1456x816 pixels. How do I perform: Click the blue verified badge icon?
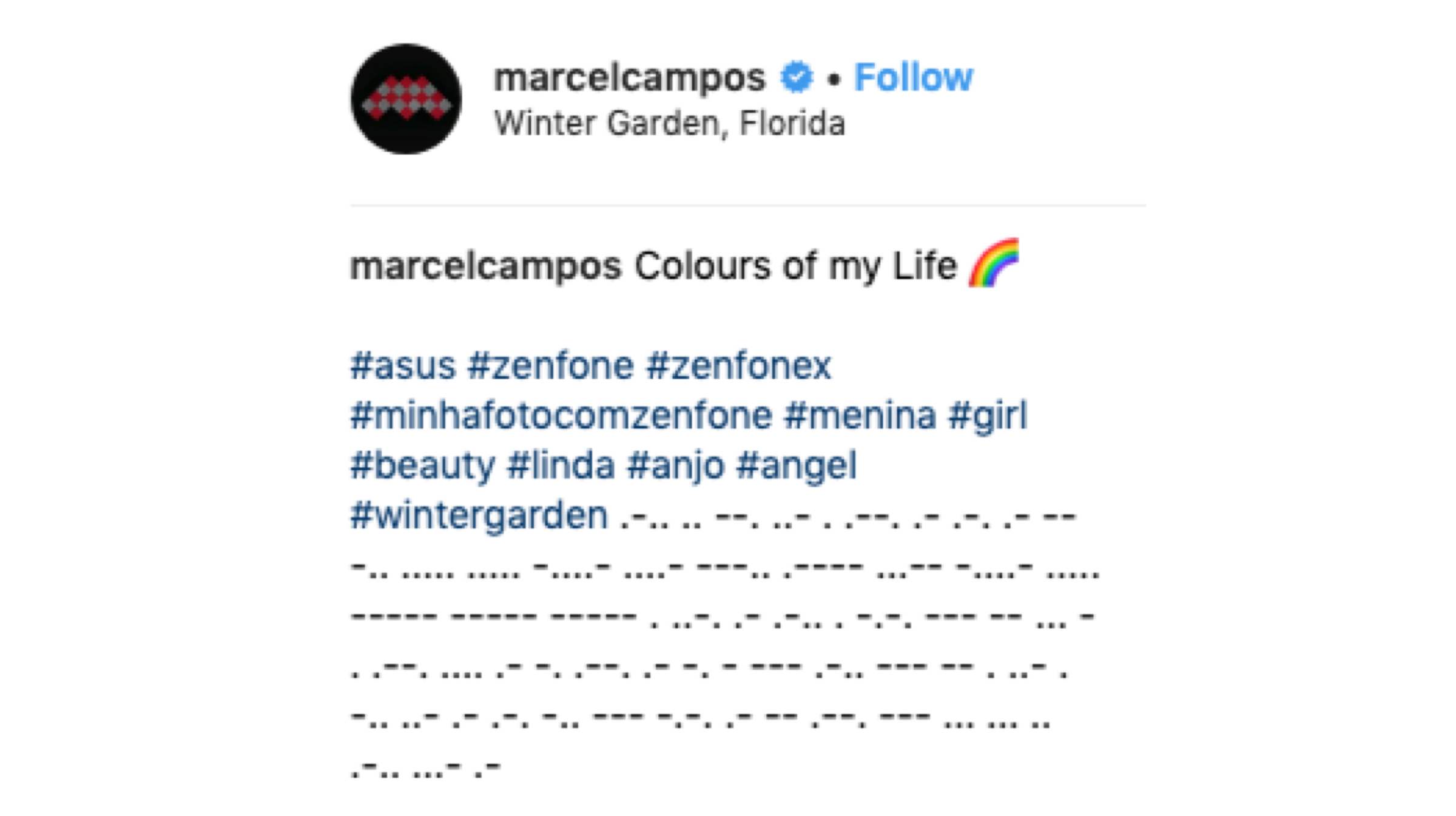pyautogui.click(x=796, y=77)
